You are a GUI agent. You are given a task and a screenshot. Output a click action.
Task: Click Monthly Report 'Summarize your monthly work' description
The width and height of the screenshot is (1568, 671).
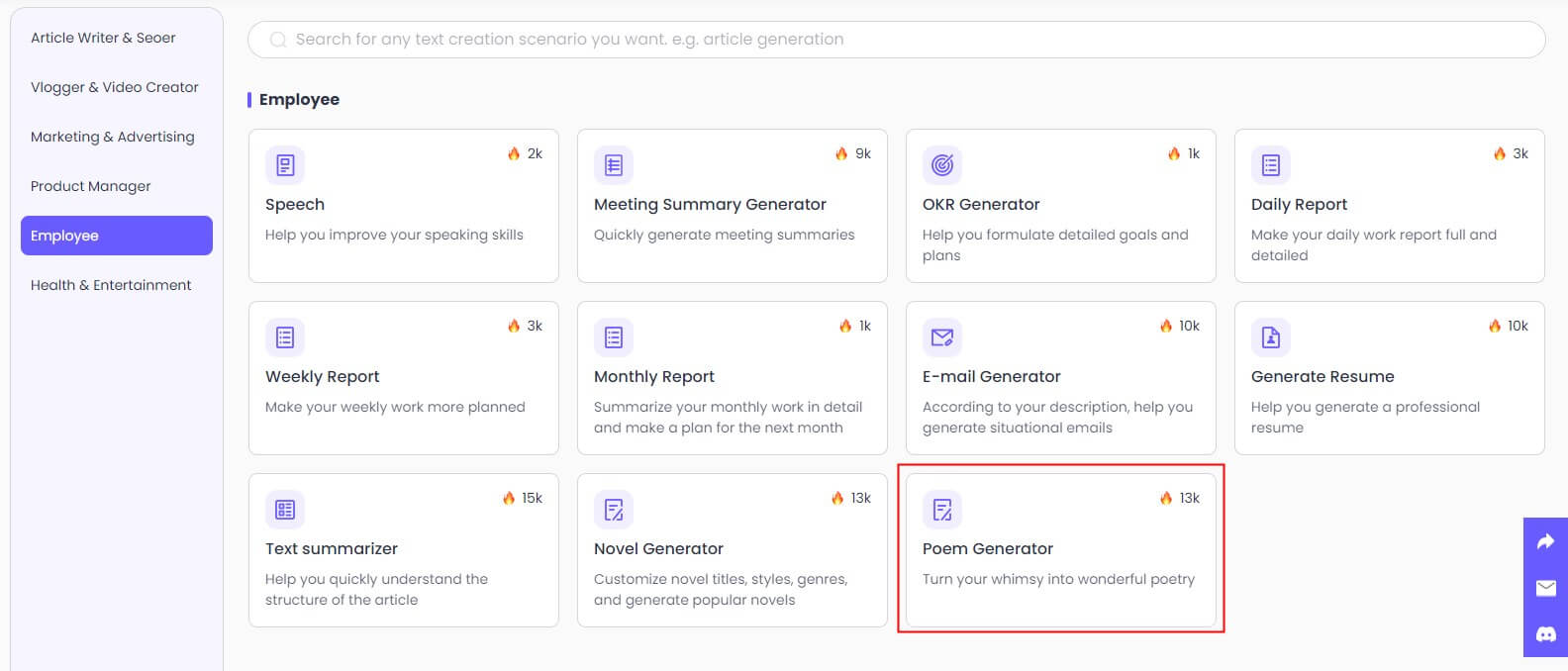pos(728,417)
